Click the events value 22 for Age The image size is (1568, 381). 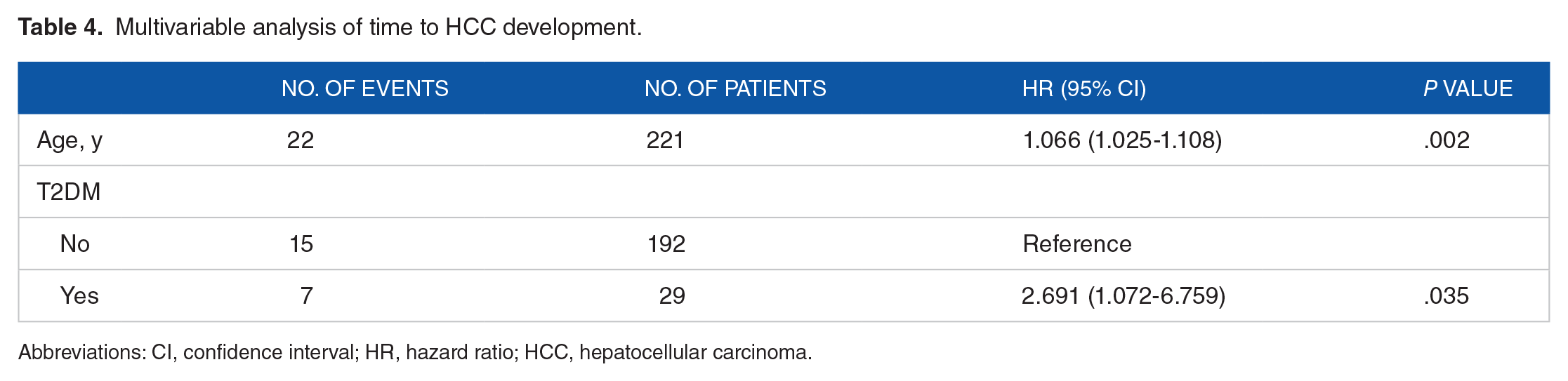301,140
